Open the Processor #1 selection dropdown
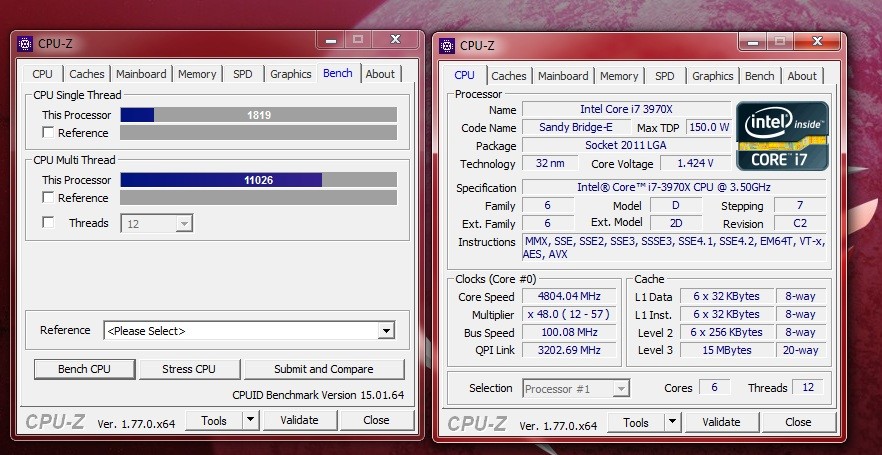This screenshot has height=455, width=882. (x=576, y=388)
